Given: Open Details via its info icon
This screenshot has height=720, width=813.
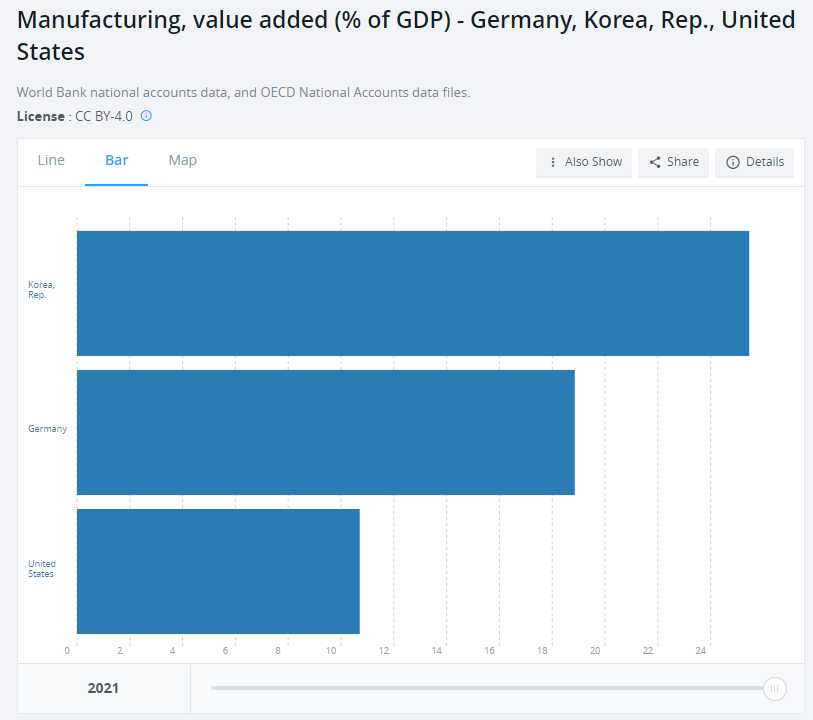Looking at the screenshot, I should 733,162.
